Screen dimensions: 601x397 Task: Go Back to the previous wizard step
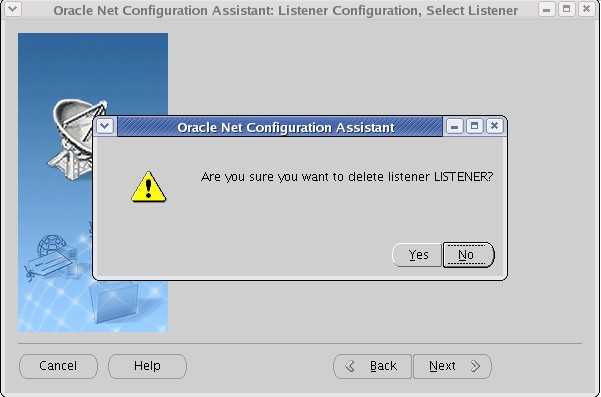pos(373,366)
